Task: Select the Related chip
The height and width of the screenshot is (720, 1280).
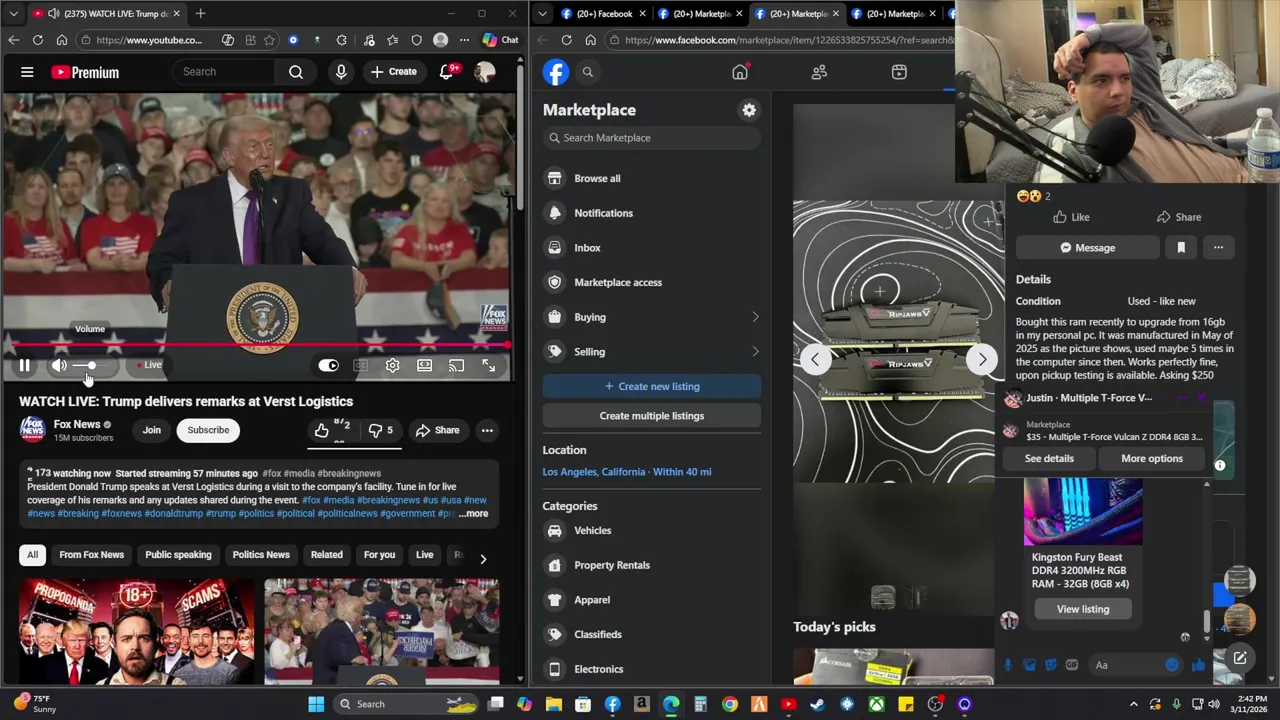Action: point(326,555)
